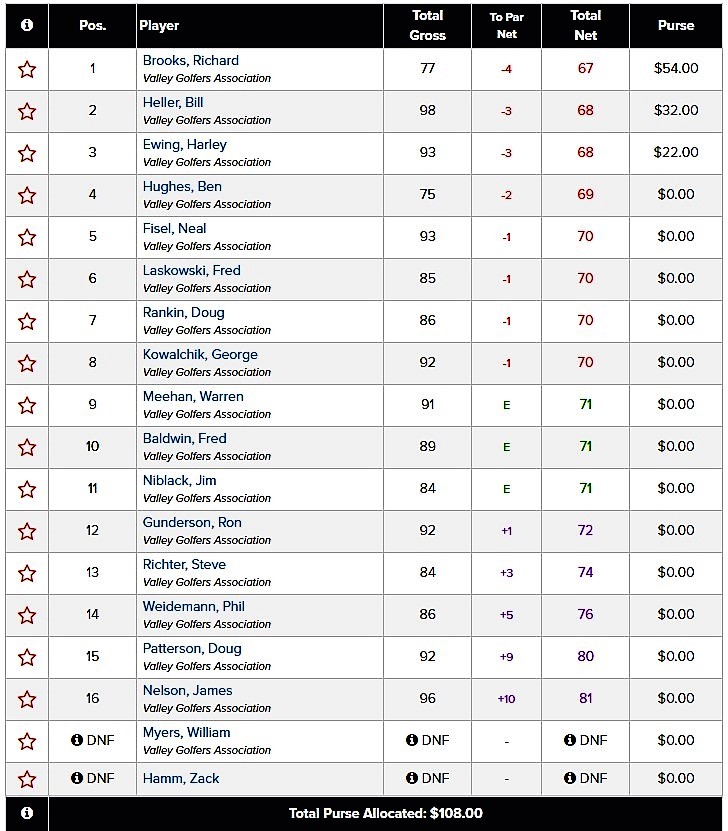Click info icon beside Total Purse Allocated

coord(27,813)
